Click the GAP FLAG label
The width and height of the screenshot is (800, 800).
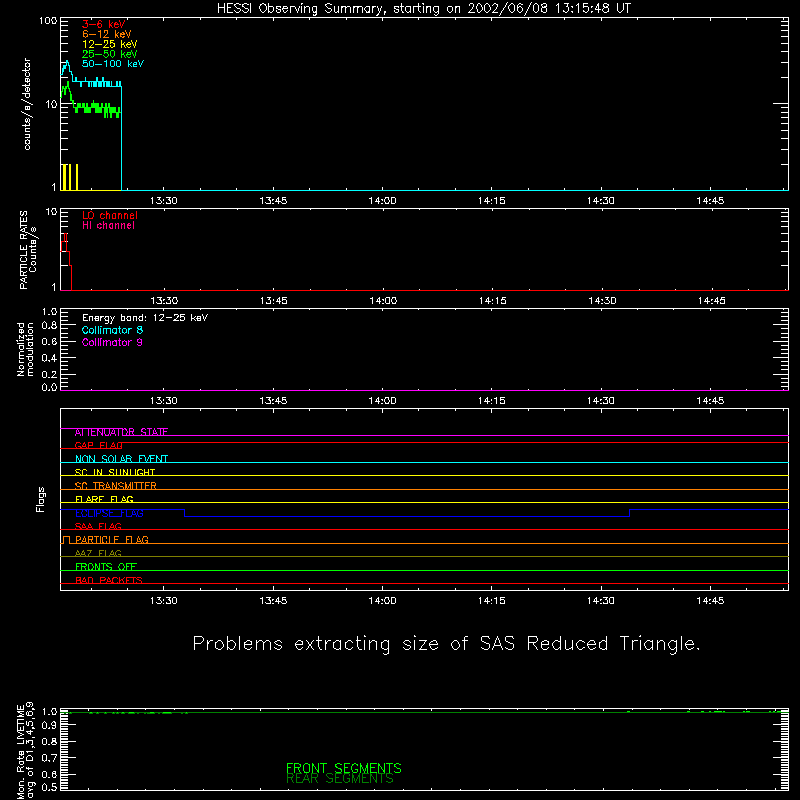coord(98,445)
